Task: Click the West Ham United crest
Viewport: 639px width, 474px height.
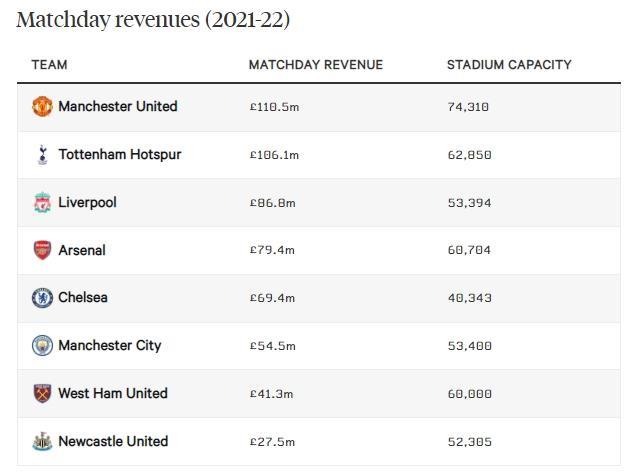Action: pyautogui.click(x=42, y=394)
